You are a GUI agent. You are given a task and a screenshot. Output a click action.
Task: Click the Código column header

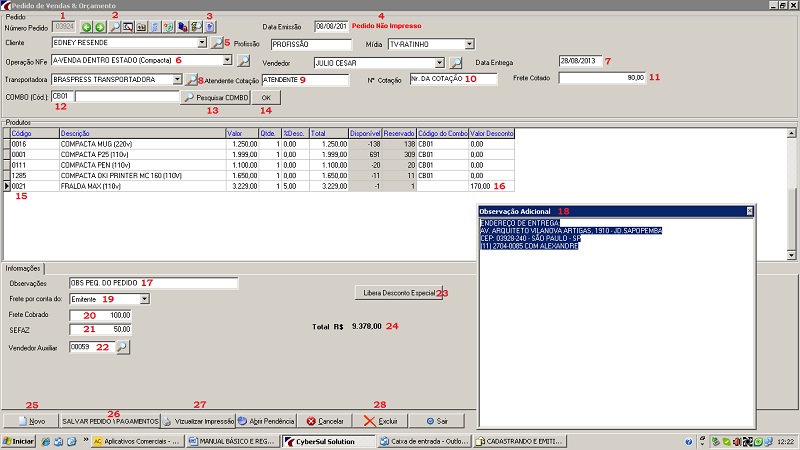pos(35,133)
